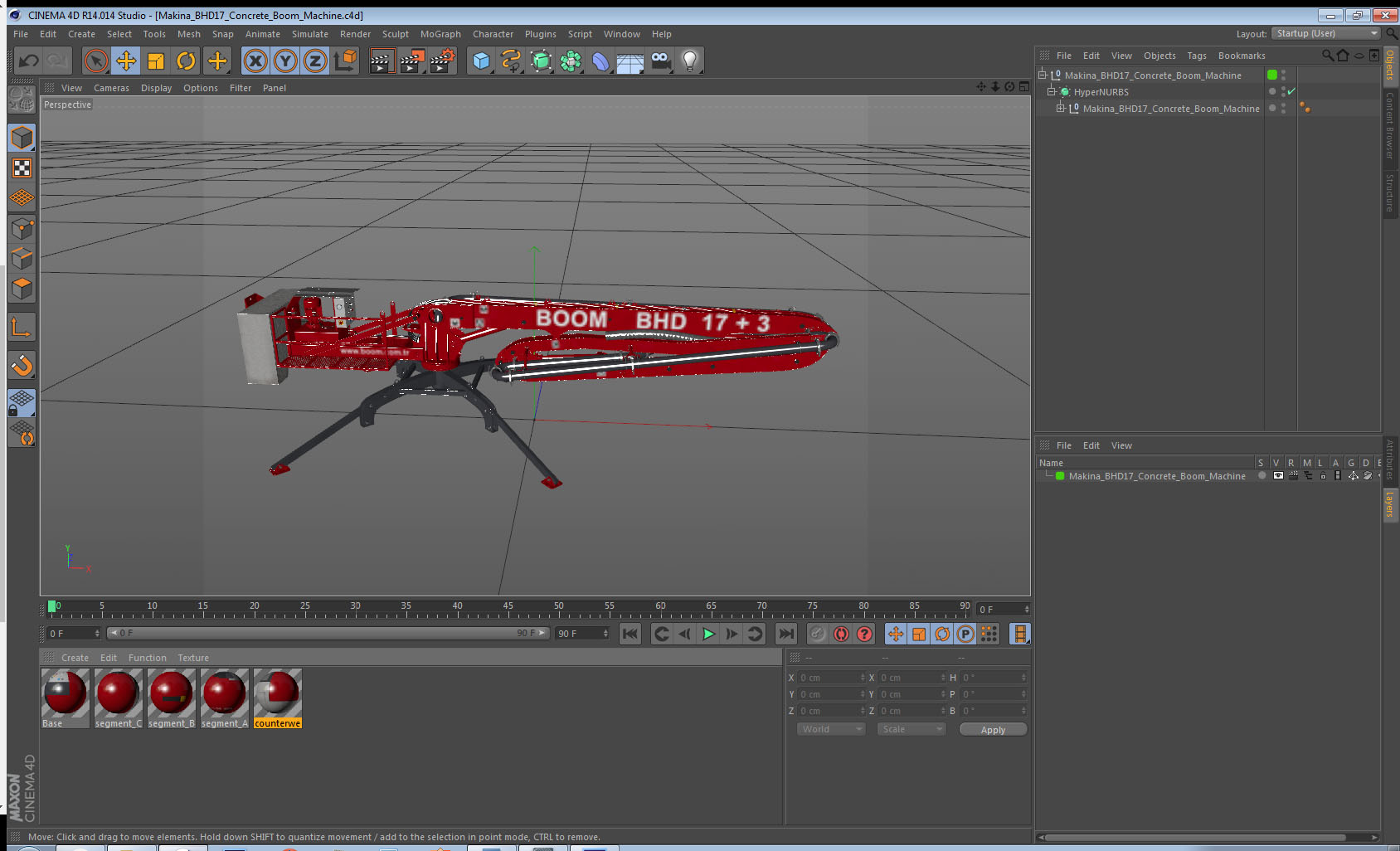The width and height of the screenshot is (1400, 851).
Task: Add a light object
Action: 690,61
